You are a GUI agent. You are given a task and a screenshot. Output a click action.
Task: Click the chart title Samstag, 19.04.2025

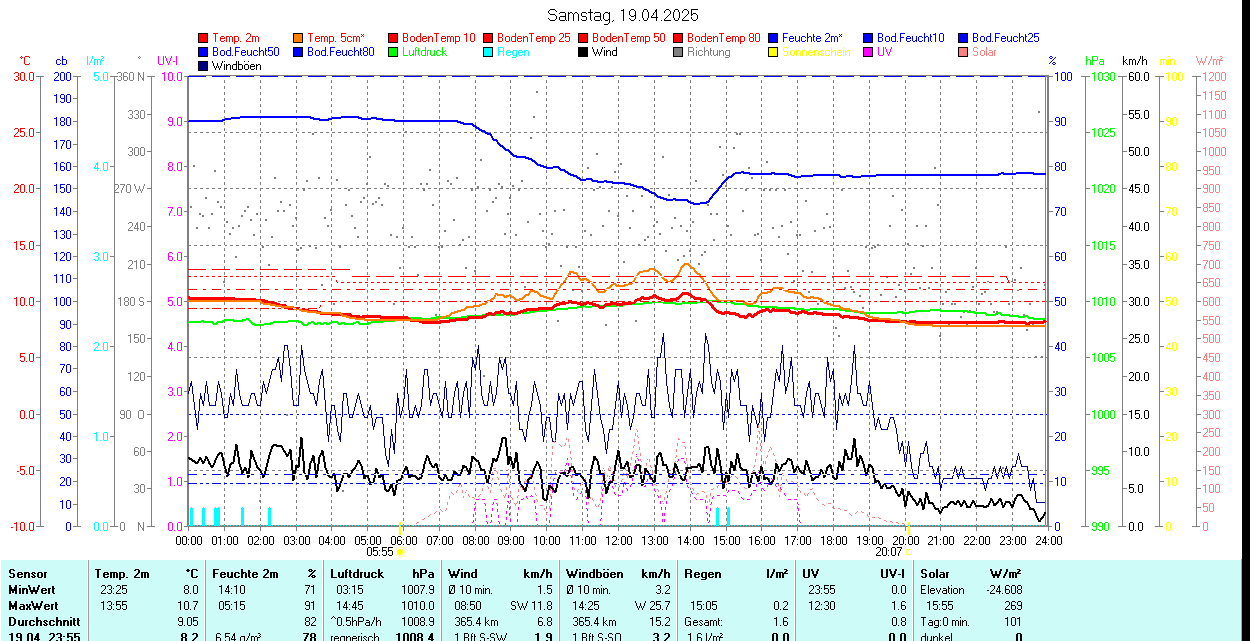tap(623, 15)
